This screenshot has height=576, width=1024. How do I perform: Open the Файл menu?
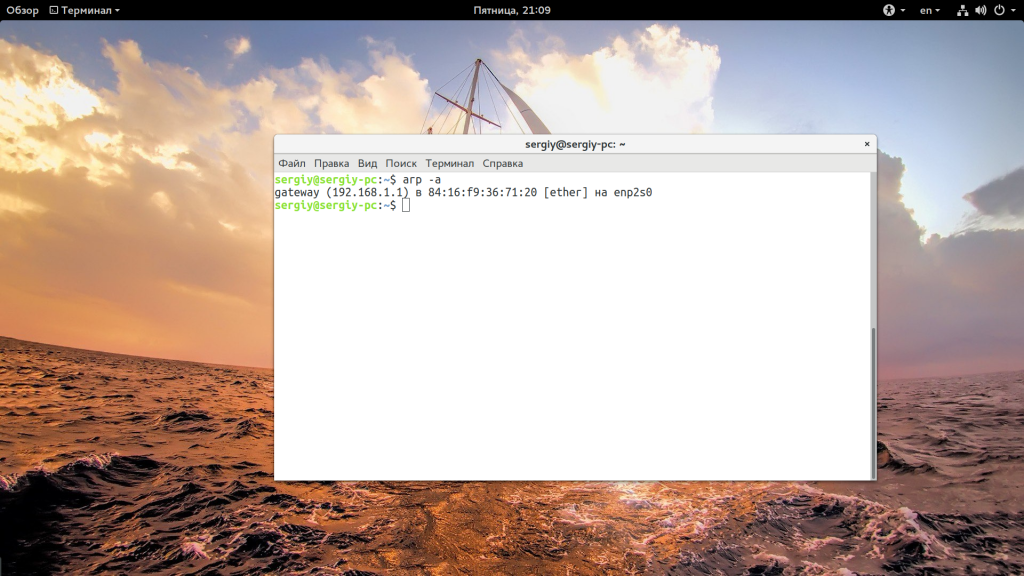click(291, 163)
